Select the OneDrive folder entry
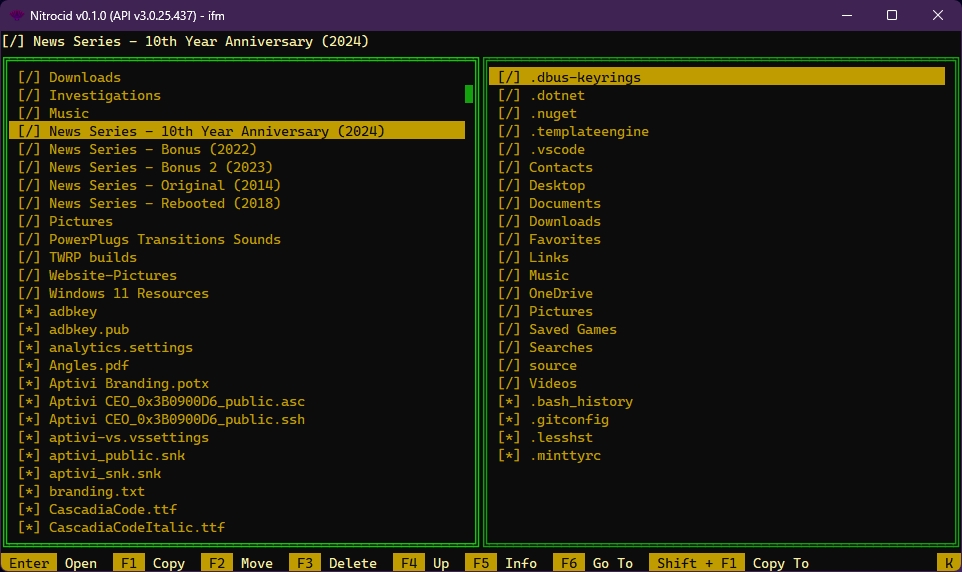This screenshot has width=962, height=572. point(560,294)
